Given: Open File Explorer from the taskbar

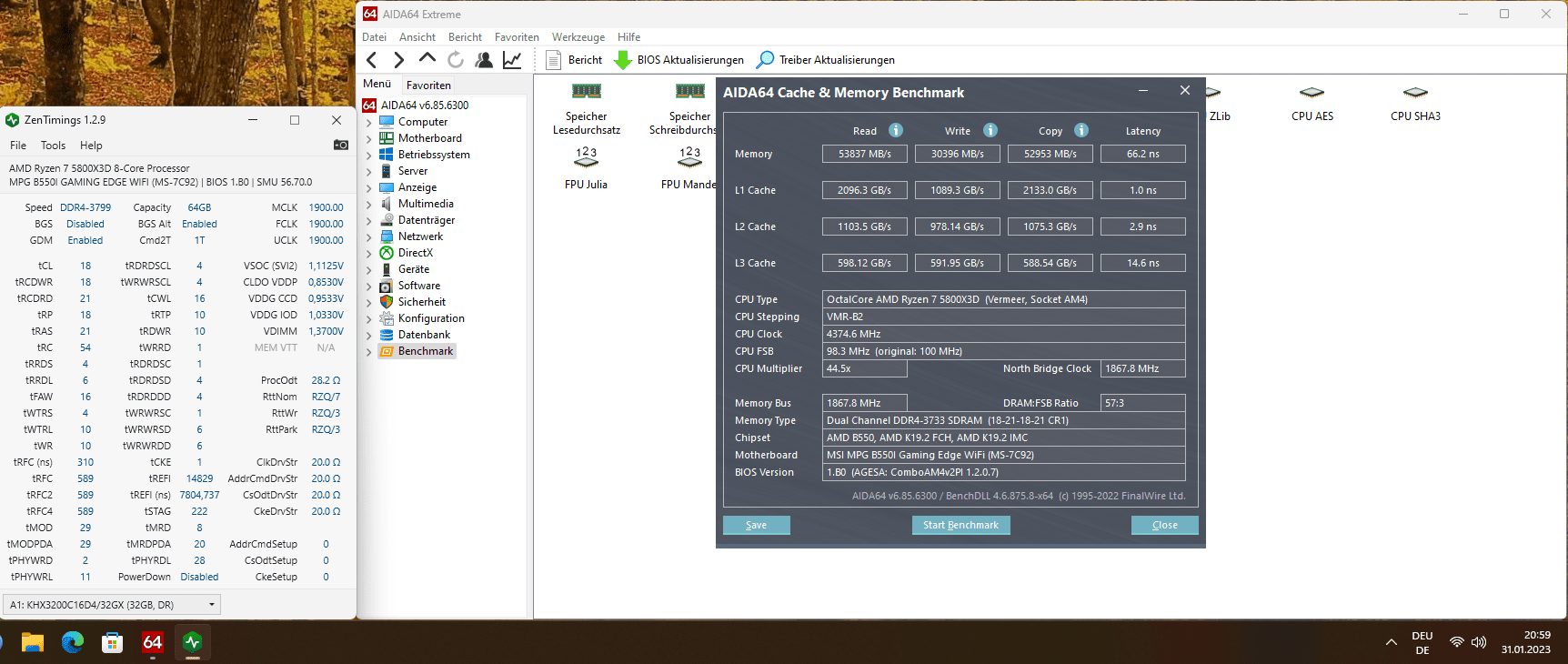Looking at the screenshot, I should click(33, 642).
